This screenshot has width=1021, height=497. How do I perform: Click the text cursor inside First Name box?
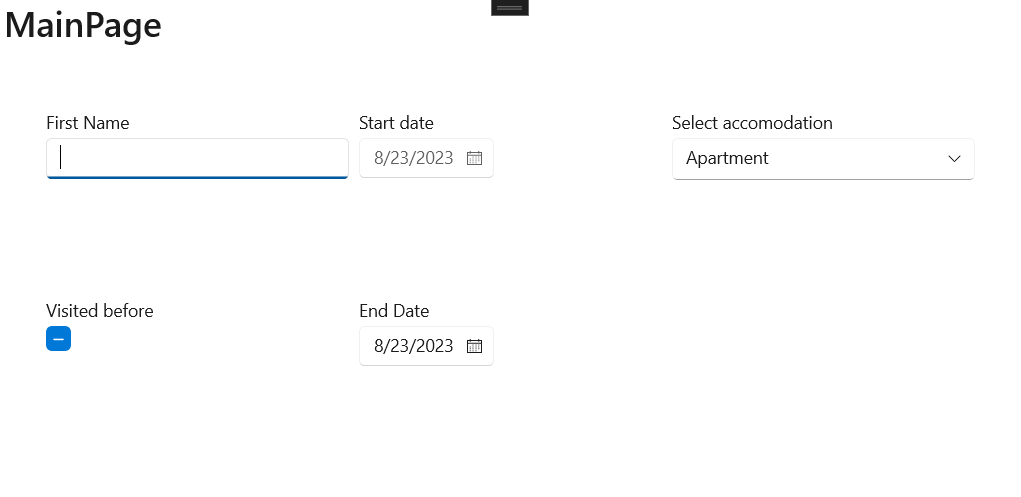click(61, 157)
